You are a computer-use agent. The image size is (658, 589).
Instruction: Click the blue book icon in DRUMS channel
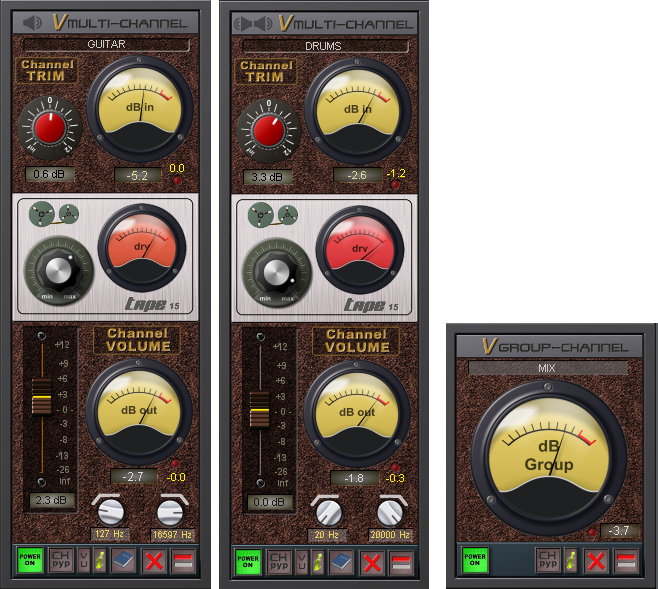[x=341, y=560]
